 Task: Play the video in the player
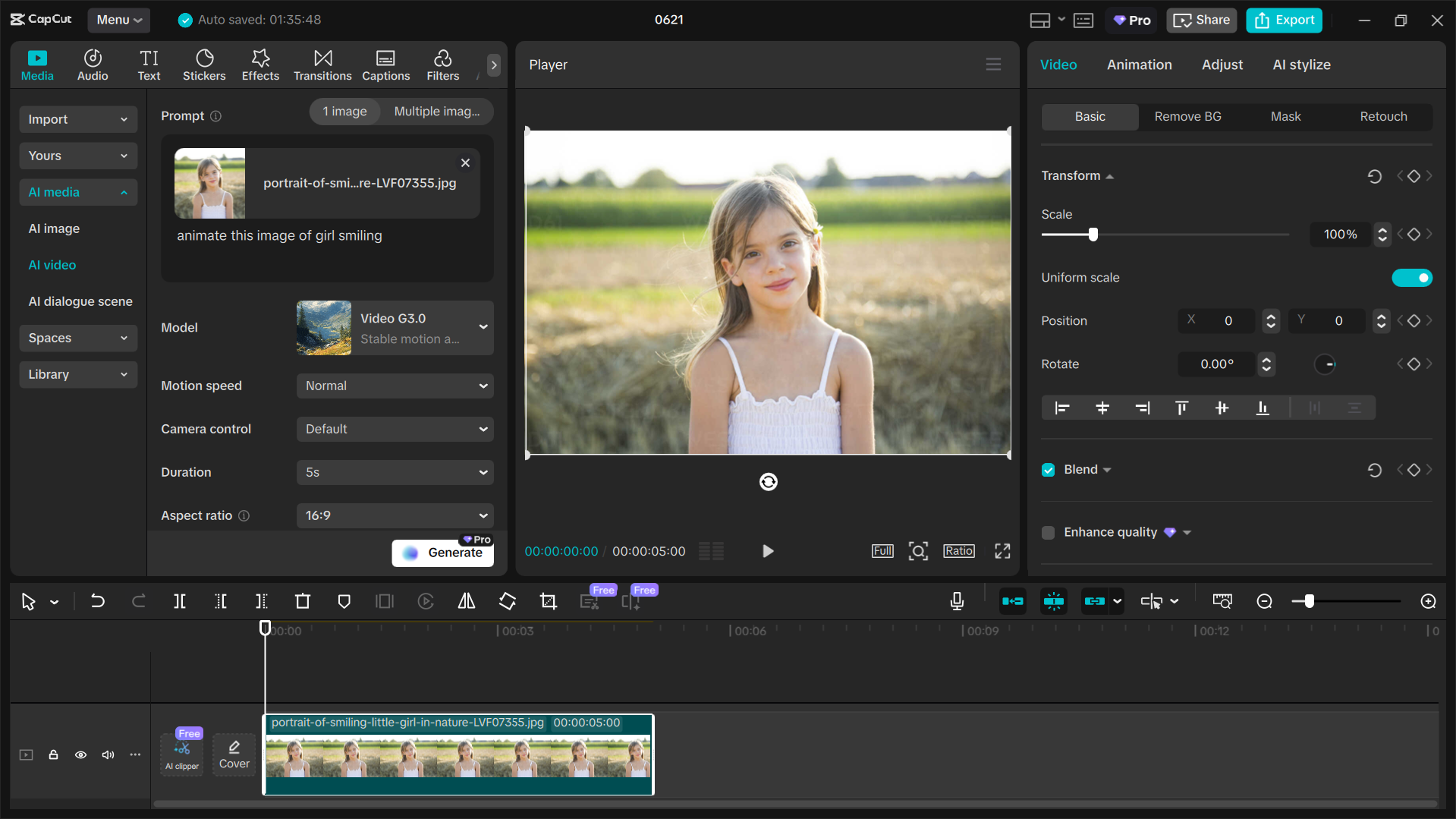click(768, 551)
